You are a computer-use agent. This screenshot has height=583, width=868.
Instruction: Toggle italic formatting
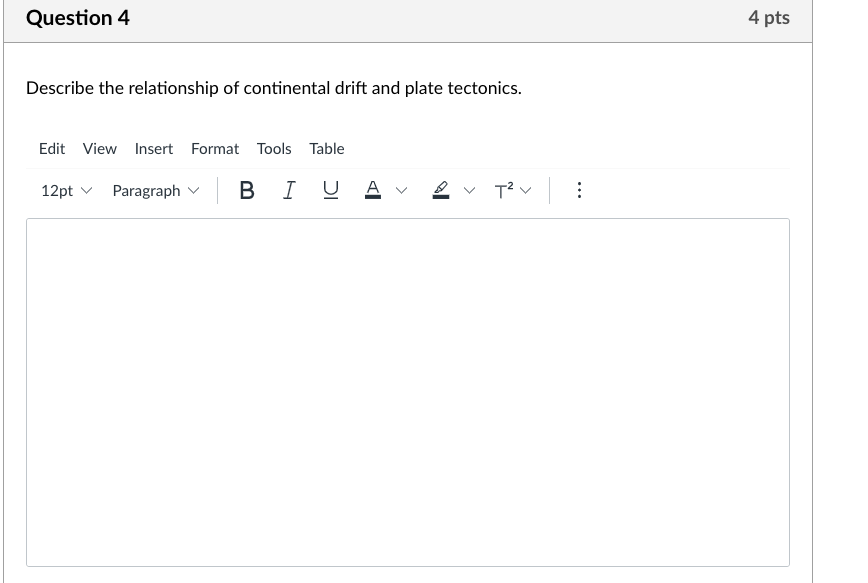pyautogui.click(x=289, y=190)
